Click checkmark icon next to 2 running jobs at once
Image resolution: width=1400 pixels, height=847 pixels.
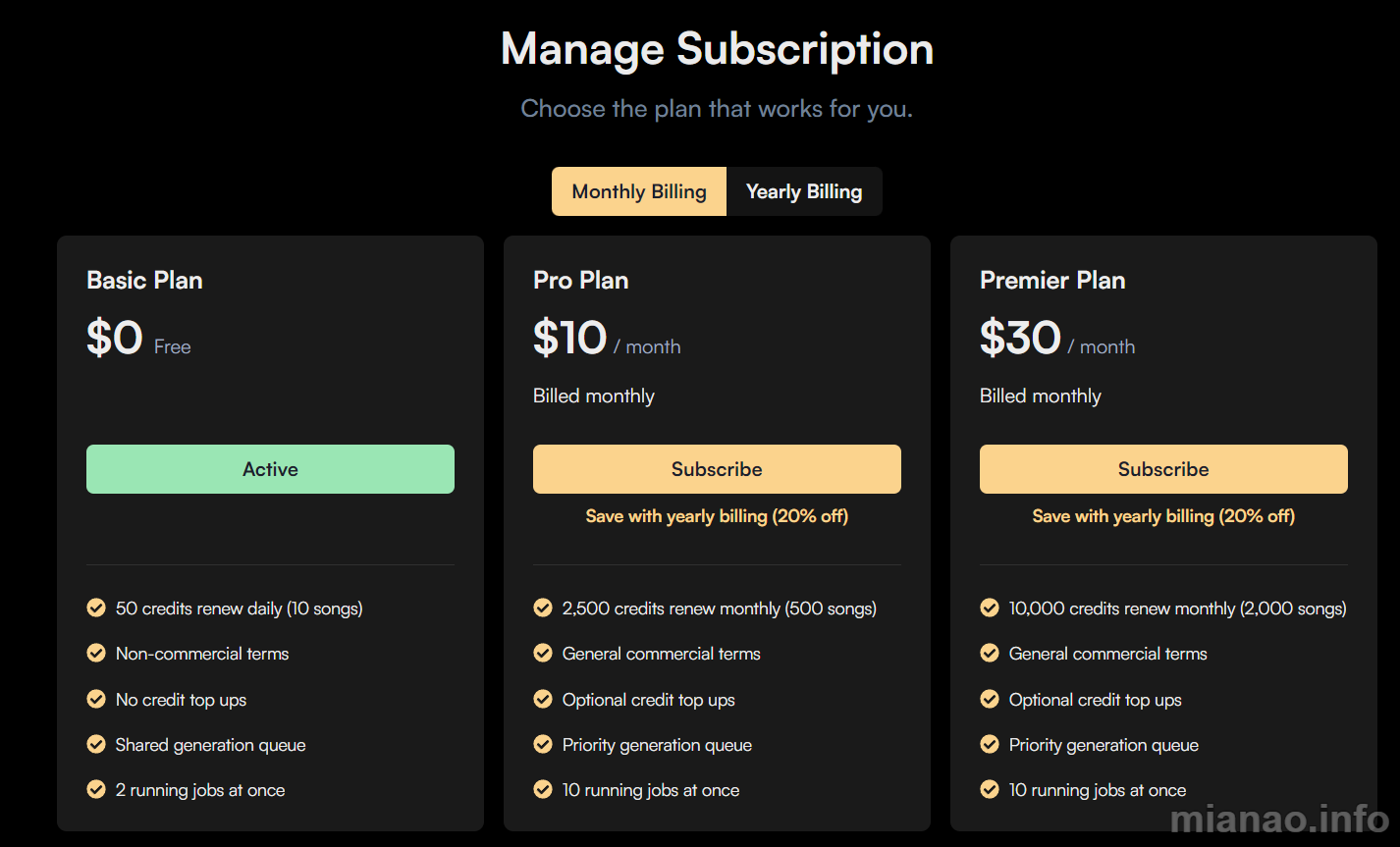[x=96, y=790]
